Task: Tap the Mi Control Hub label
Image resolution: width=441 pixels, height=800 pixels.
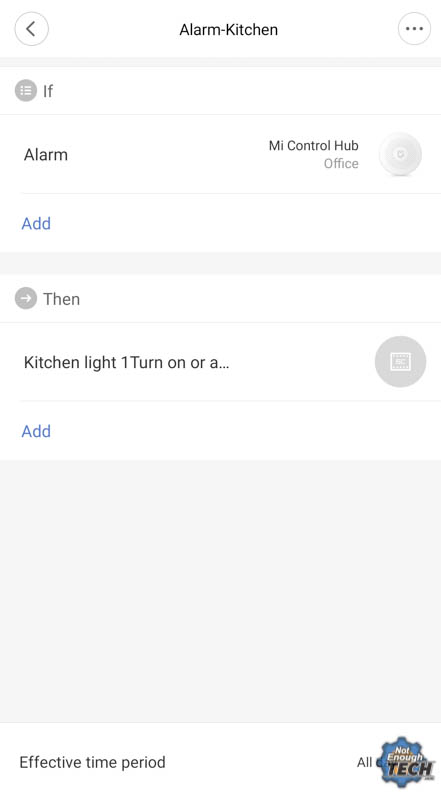Action: [313, 145]
